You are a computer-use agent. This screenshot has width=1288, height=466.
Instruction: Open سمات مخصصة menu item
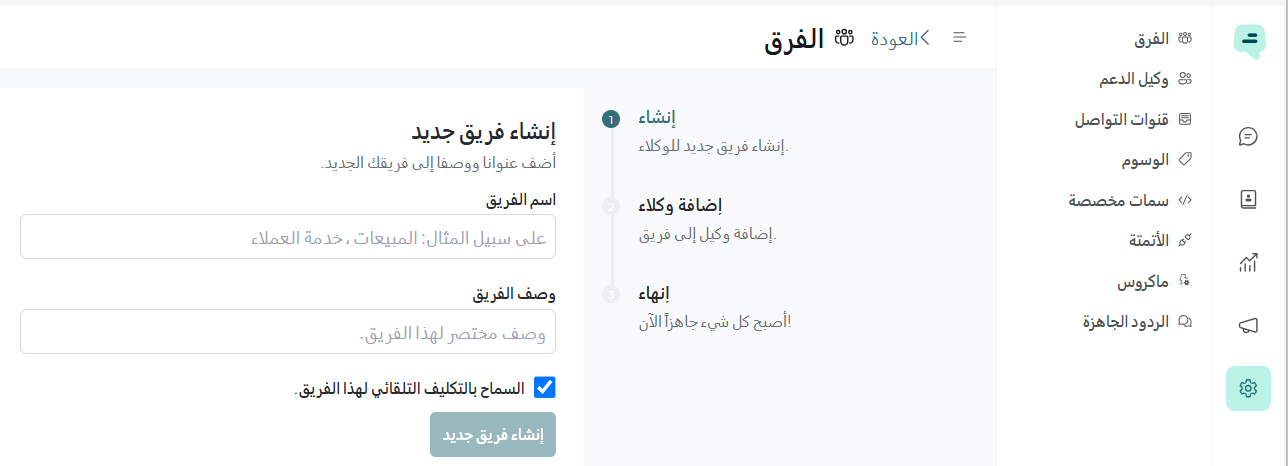1130,200
